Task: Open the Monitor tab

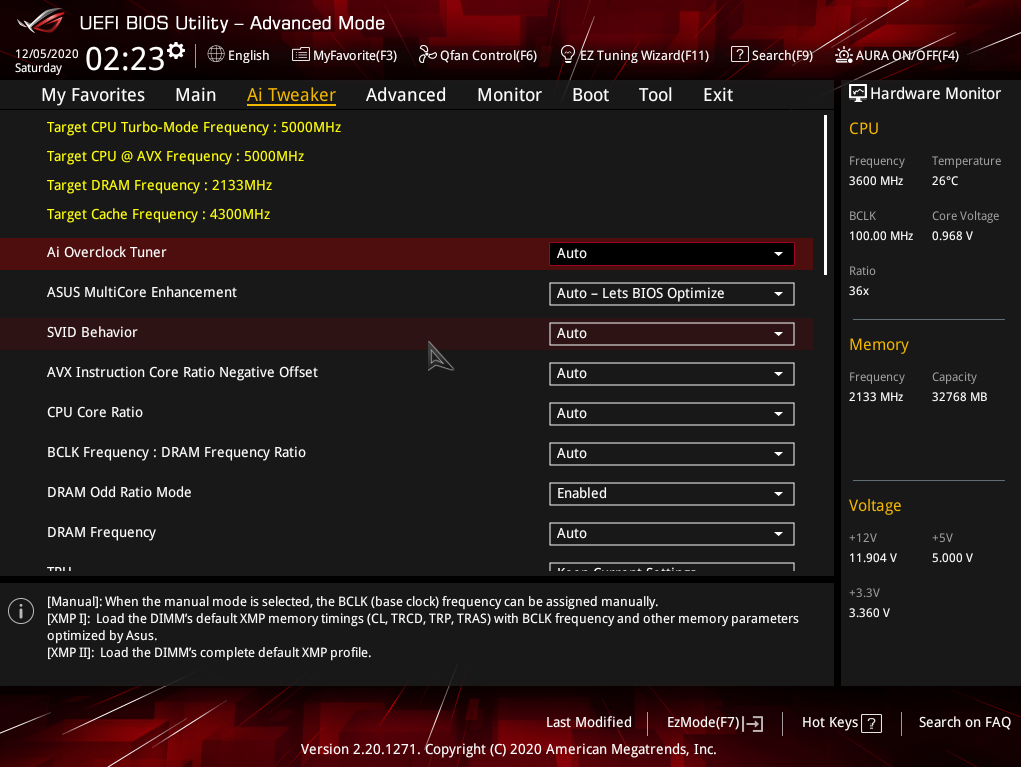Action: coord(509,95)
